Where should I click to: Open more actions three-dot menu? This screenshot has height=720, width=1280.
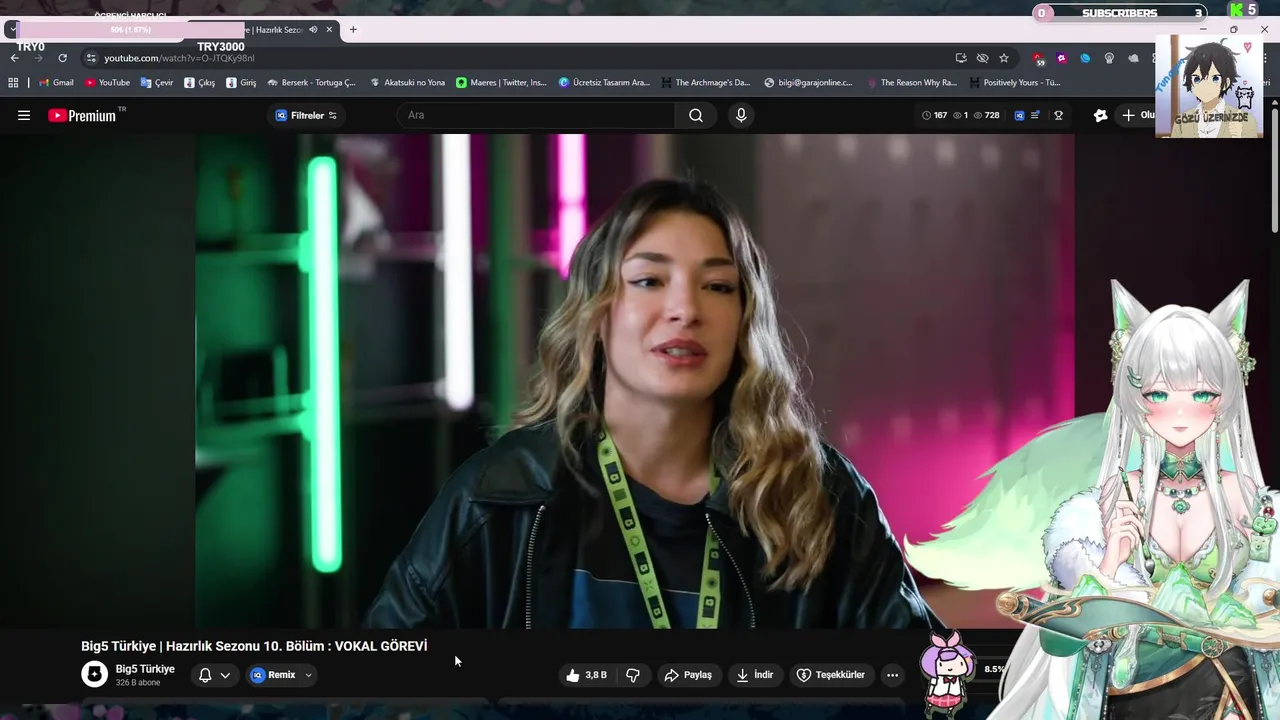[892, 675]
